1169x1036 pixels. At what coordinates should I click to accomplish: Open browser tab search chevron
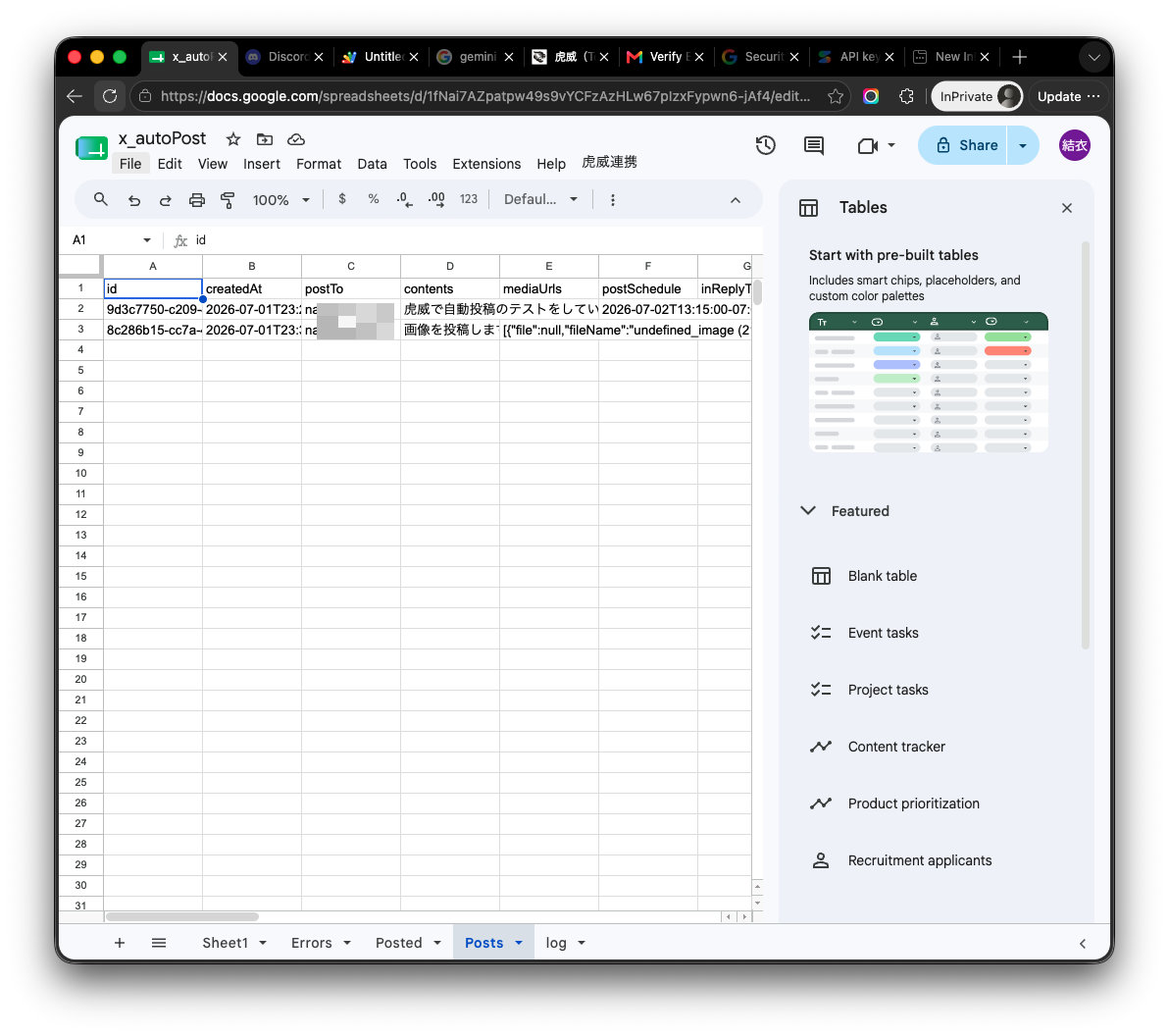[x=1093, y=58]
